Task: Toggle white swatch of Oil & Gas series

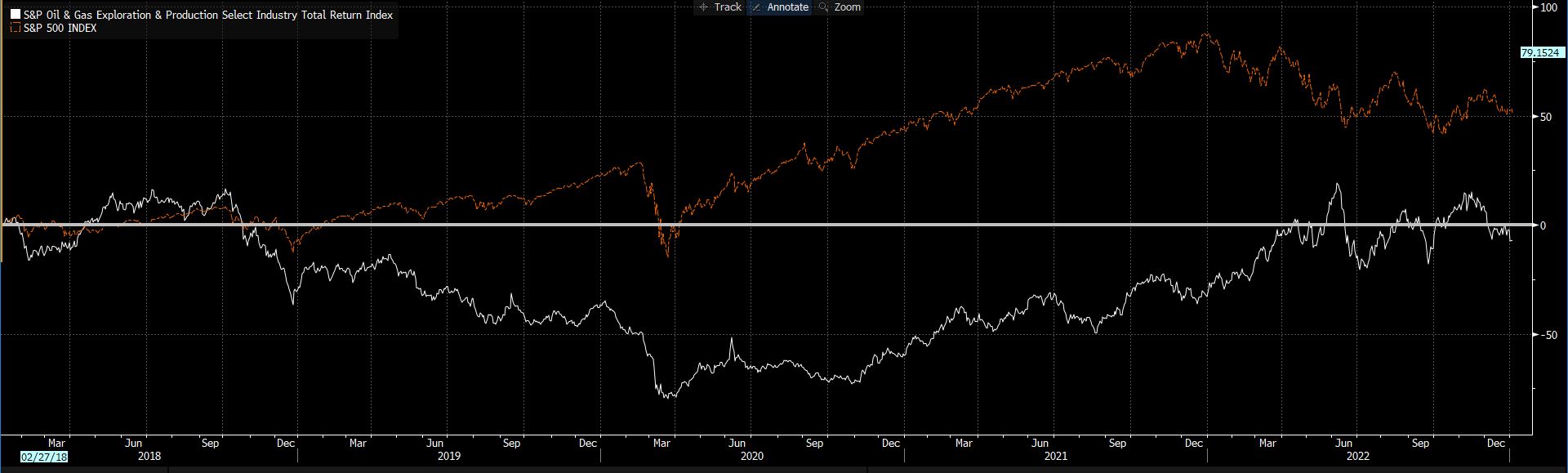Action: pyautogui.click(x=16, y=15)
